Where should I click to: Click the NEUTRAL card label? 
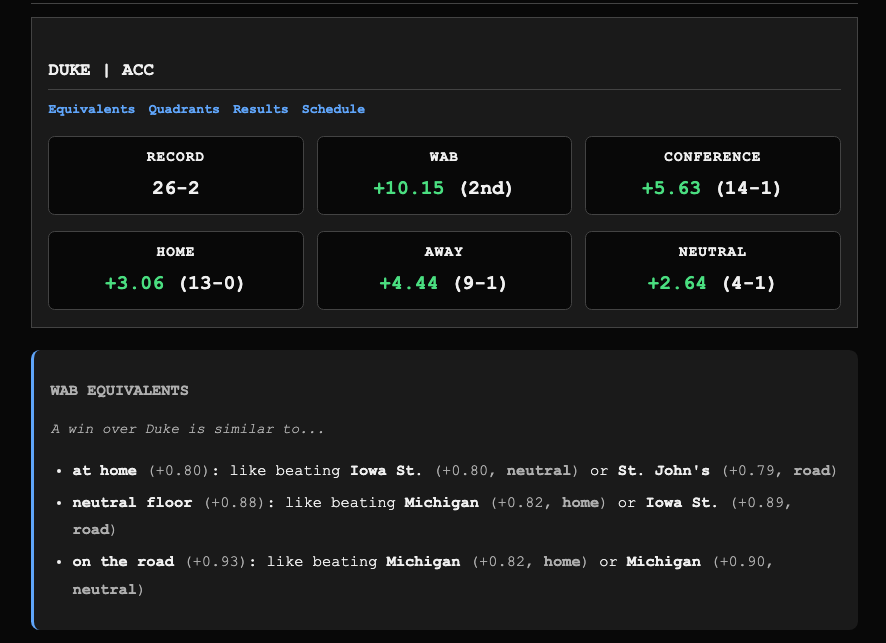tap(713, 251)
